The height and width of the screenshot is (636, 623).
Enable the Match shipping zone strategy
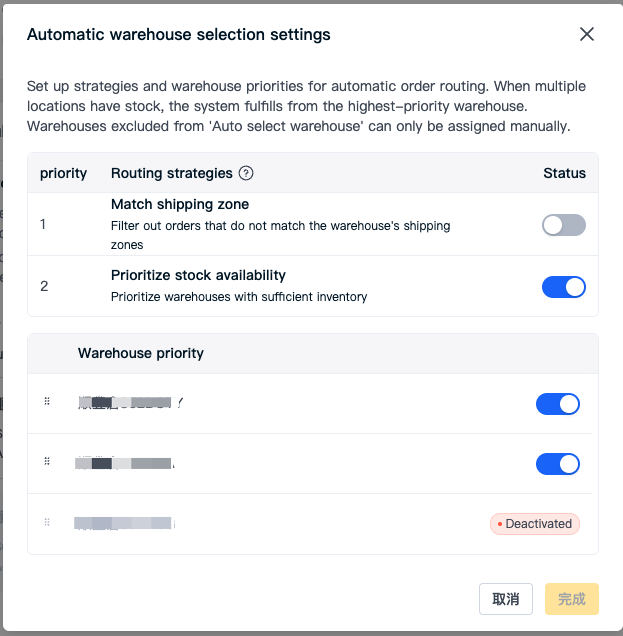tap(564, 225)
